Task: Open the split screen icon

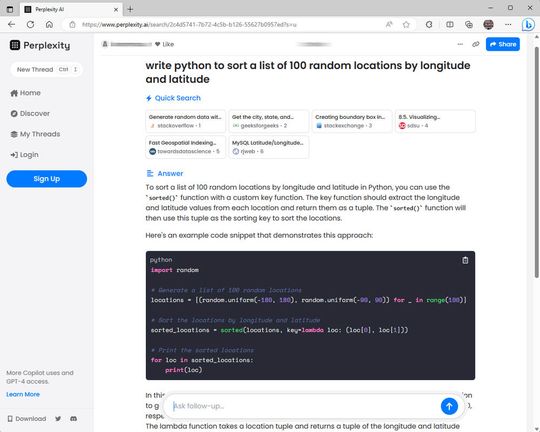Action: (x=450, y=24)
